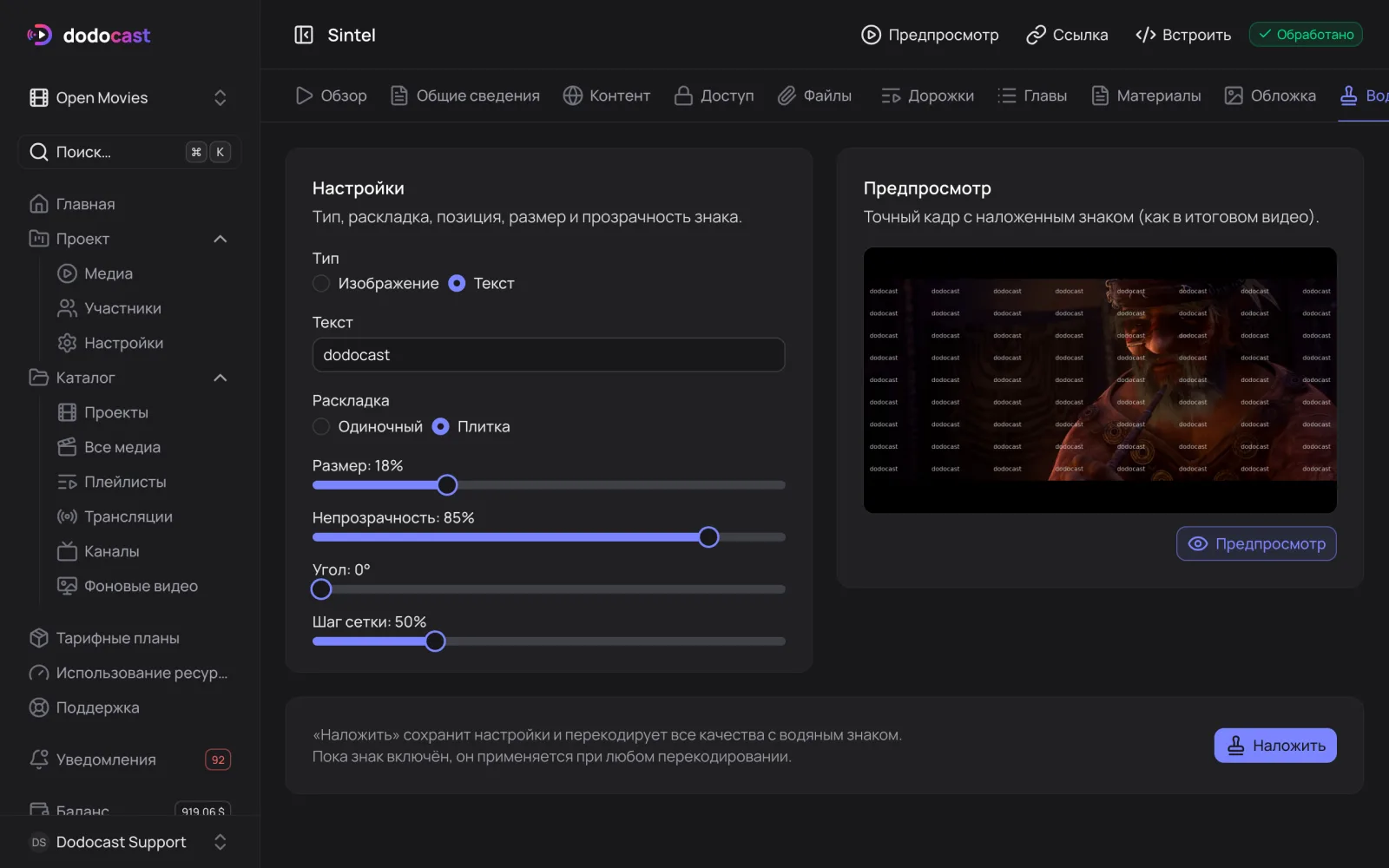Click the Проекты film icon
This screenshot has width=1389, height=868.
[67, 412]
